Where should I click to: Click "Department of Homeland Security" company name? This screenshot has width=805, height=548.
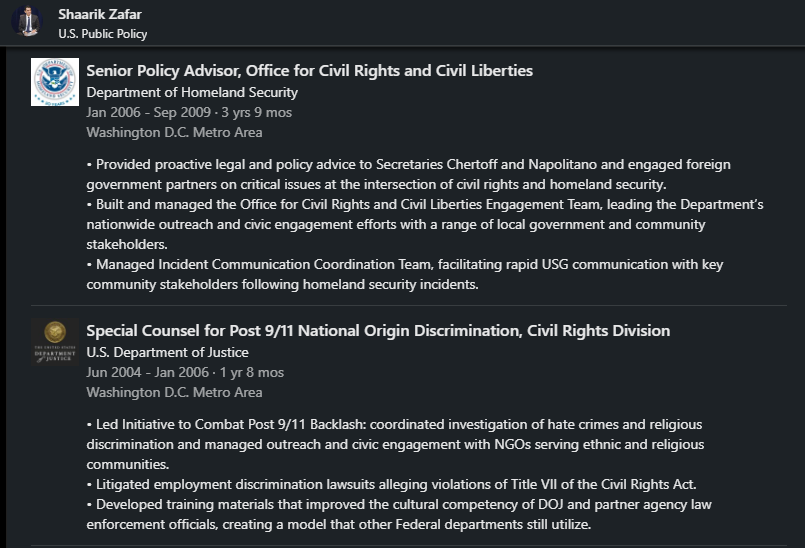[192, 92]
